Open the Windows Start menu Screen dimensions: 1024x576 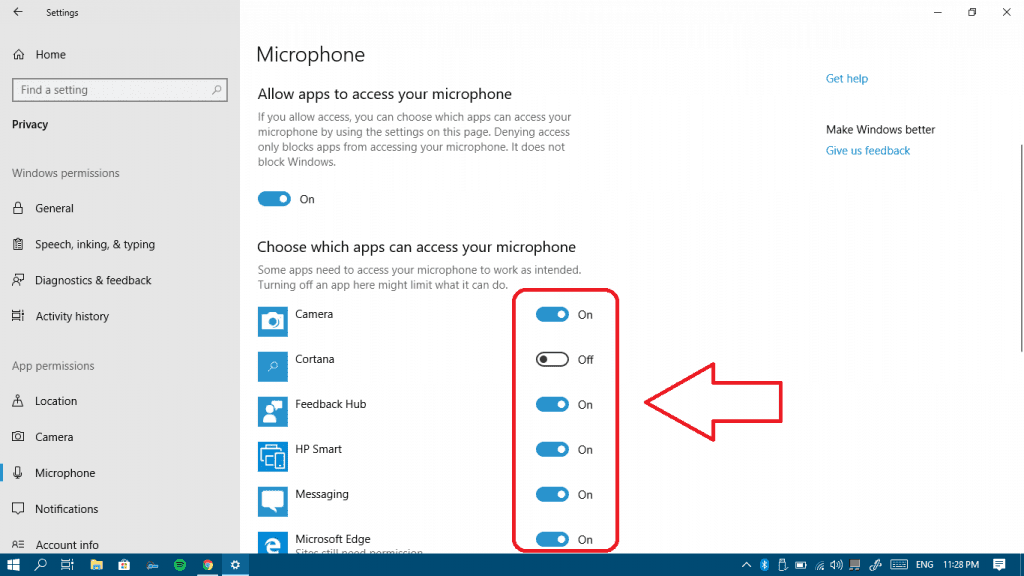pos(13,565)
